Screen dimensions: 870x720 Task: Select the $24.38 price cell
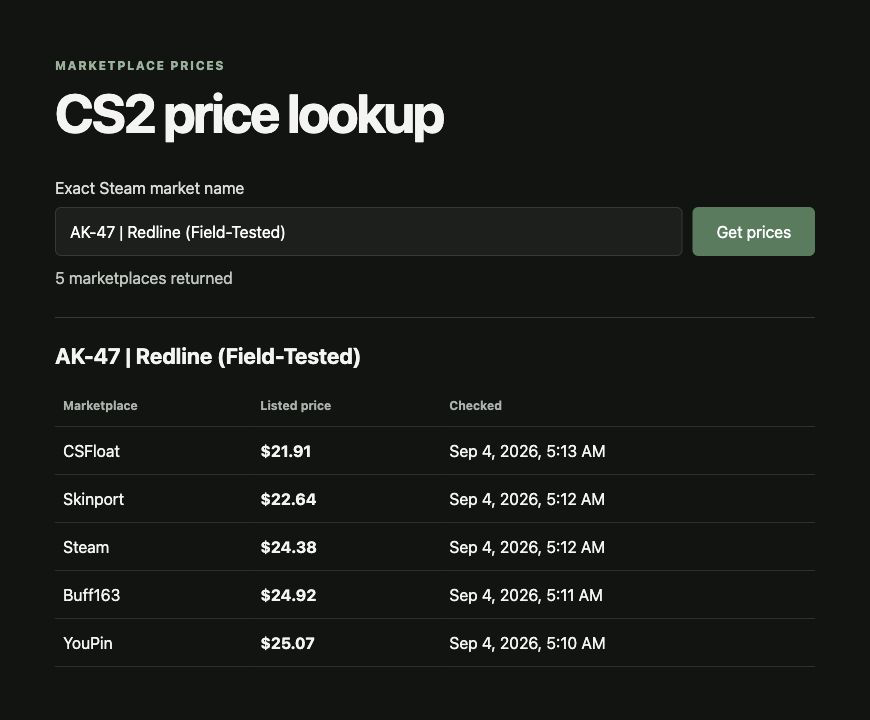coord(289,547)
